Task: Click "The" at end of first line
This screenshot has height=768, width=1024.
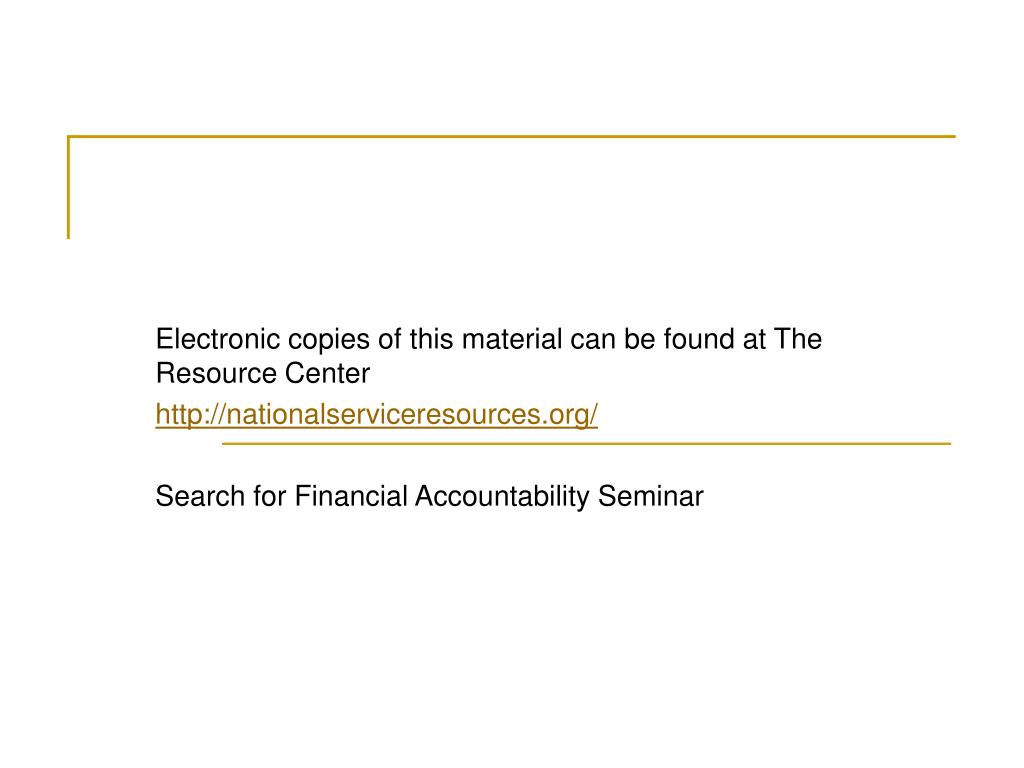Action: (799, 340)
